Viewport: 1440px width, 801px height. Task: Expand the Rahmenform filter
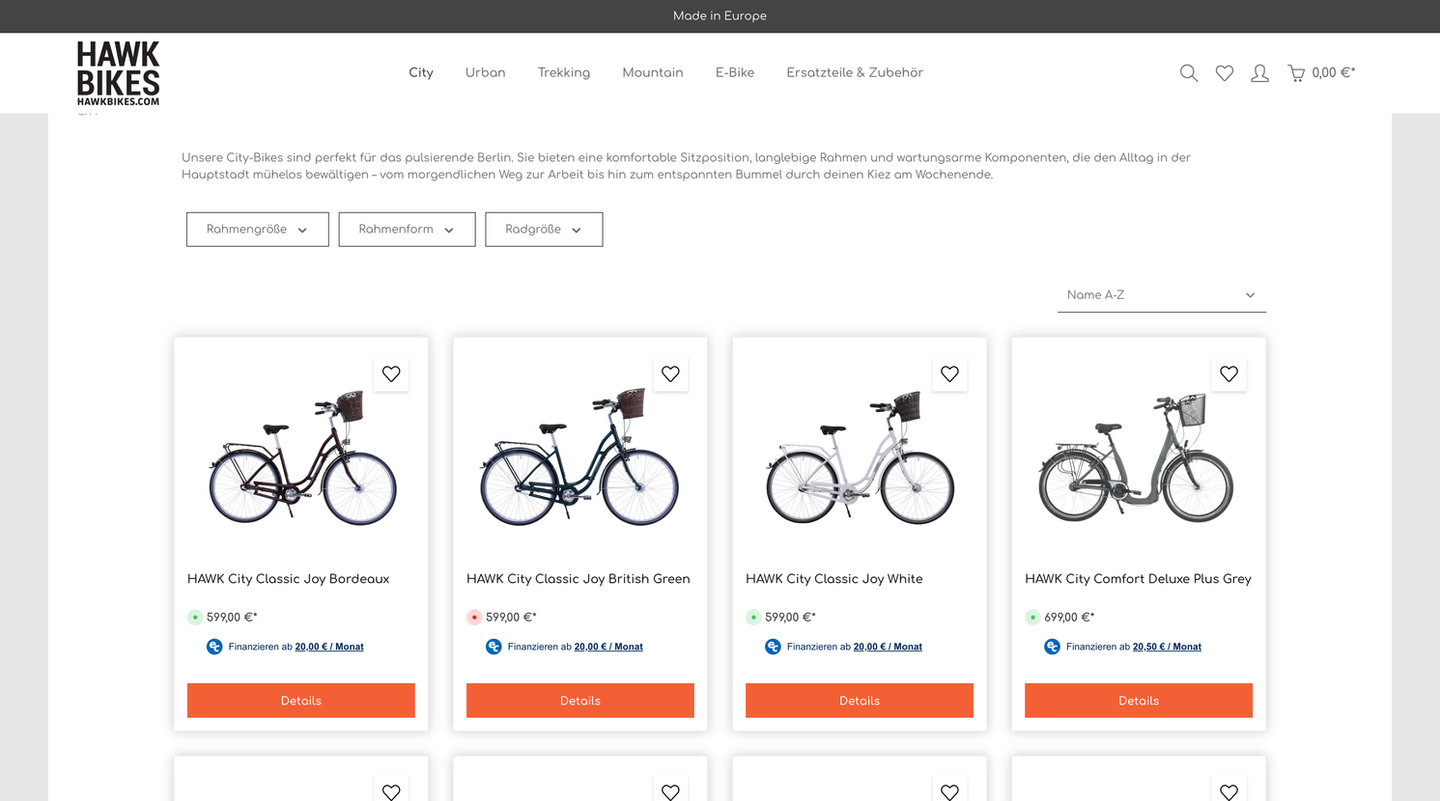tap(407, 229)
